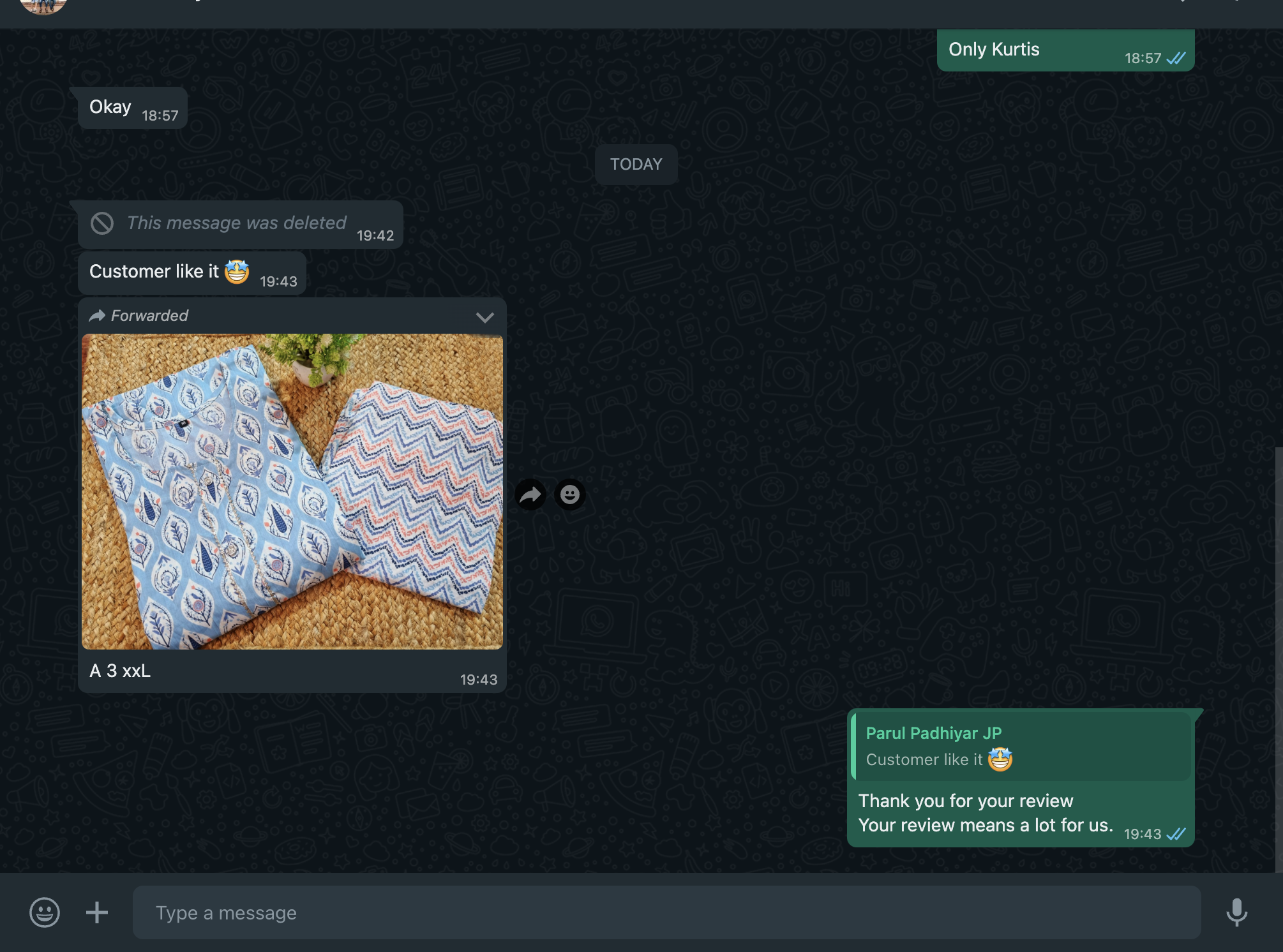This screenshot has width=1283, height=952.
Task: Open the emoji picker in composer
Action: point(45,912)
